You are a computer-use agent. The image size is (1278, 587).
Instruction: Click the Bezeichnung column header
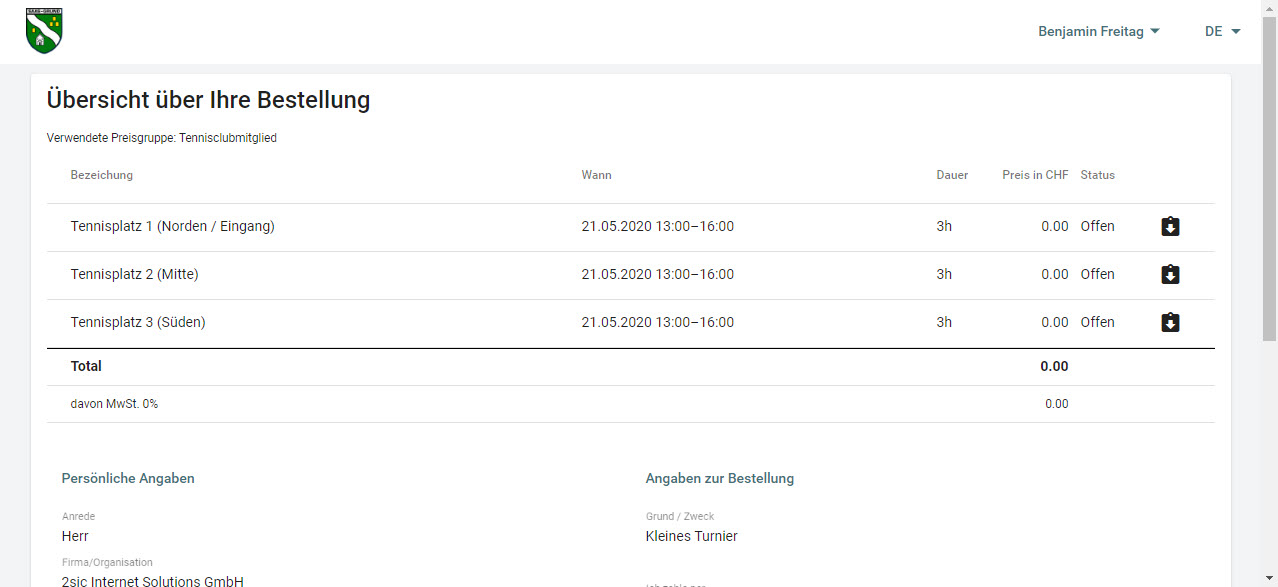point(101,175)
